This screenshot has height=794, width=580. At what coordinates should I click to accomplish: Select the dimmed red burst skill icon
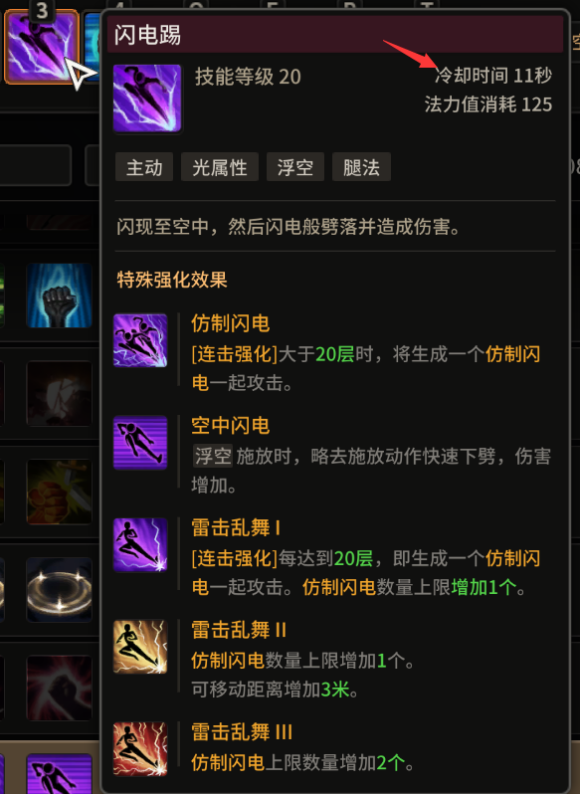click(x=59, y=688)
